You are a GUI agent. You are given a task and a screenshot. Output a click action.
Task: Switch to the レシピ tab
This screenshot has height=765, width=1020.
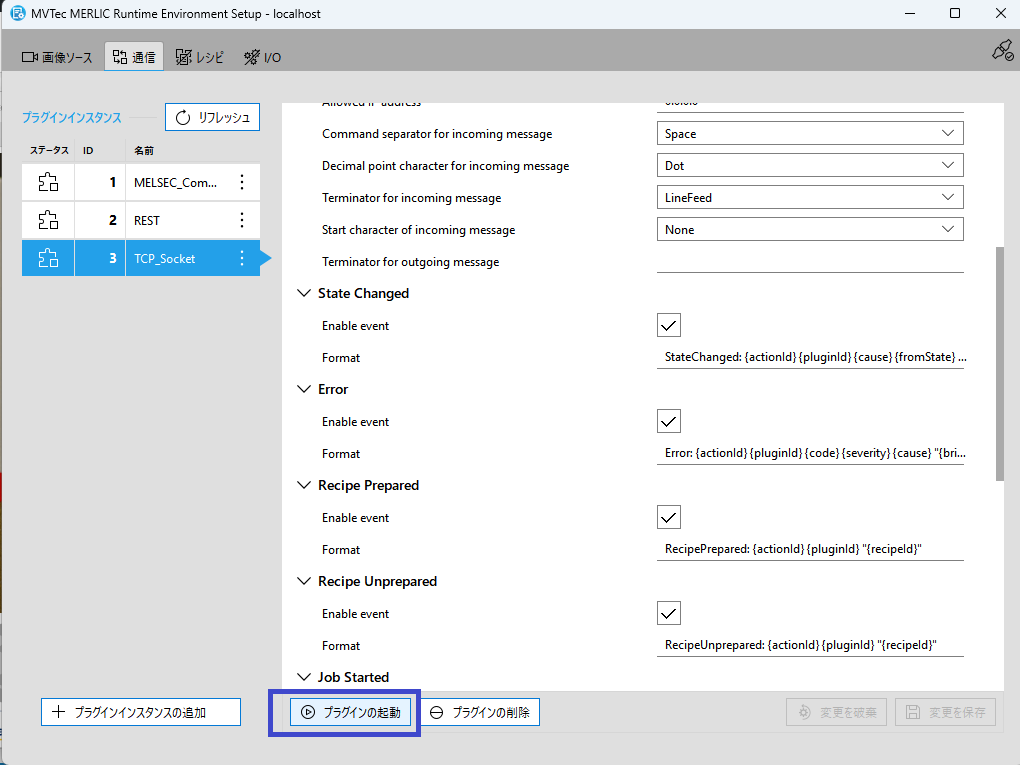pyautogui.click(x=200, y=57)
